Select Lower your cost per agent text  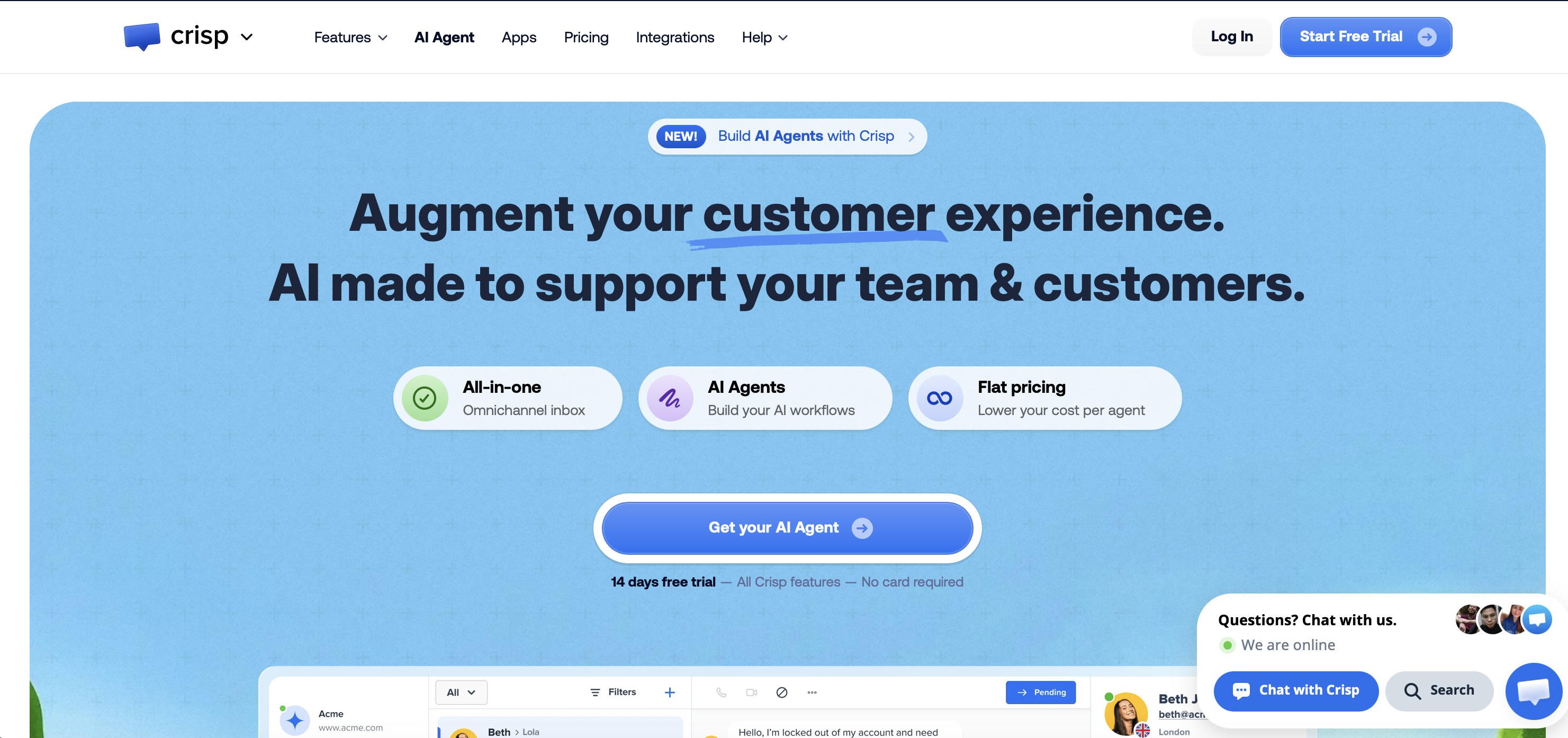[1061, 410]
